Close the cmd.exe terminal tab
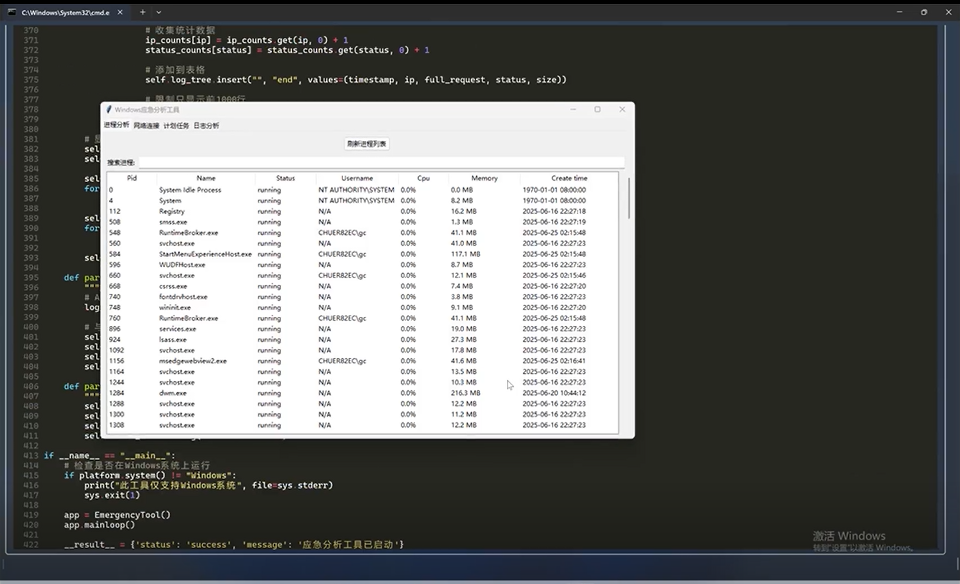 [x=120, y=12]
